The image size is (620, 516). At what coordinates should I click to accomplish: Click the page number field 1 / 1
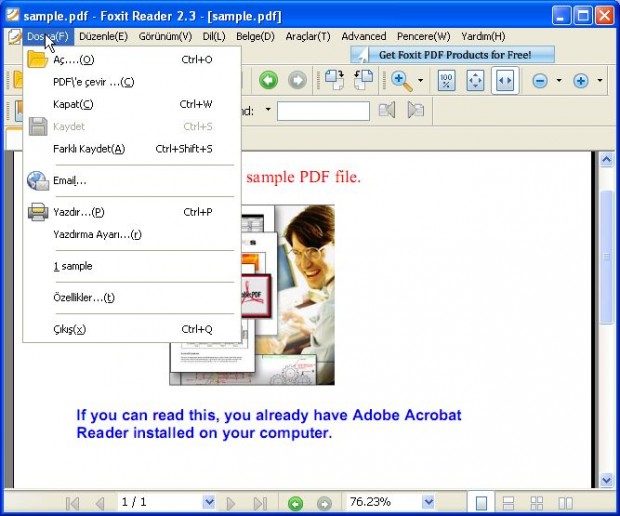pyautogui.click(x=161, y=502)
